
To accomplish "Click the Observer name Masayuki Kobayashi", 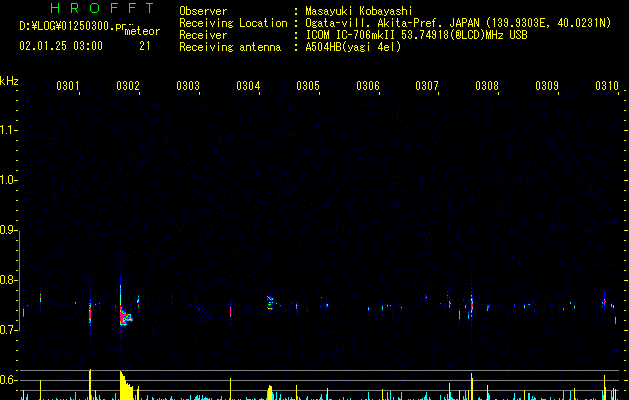I will pos(359,11).
